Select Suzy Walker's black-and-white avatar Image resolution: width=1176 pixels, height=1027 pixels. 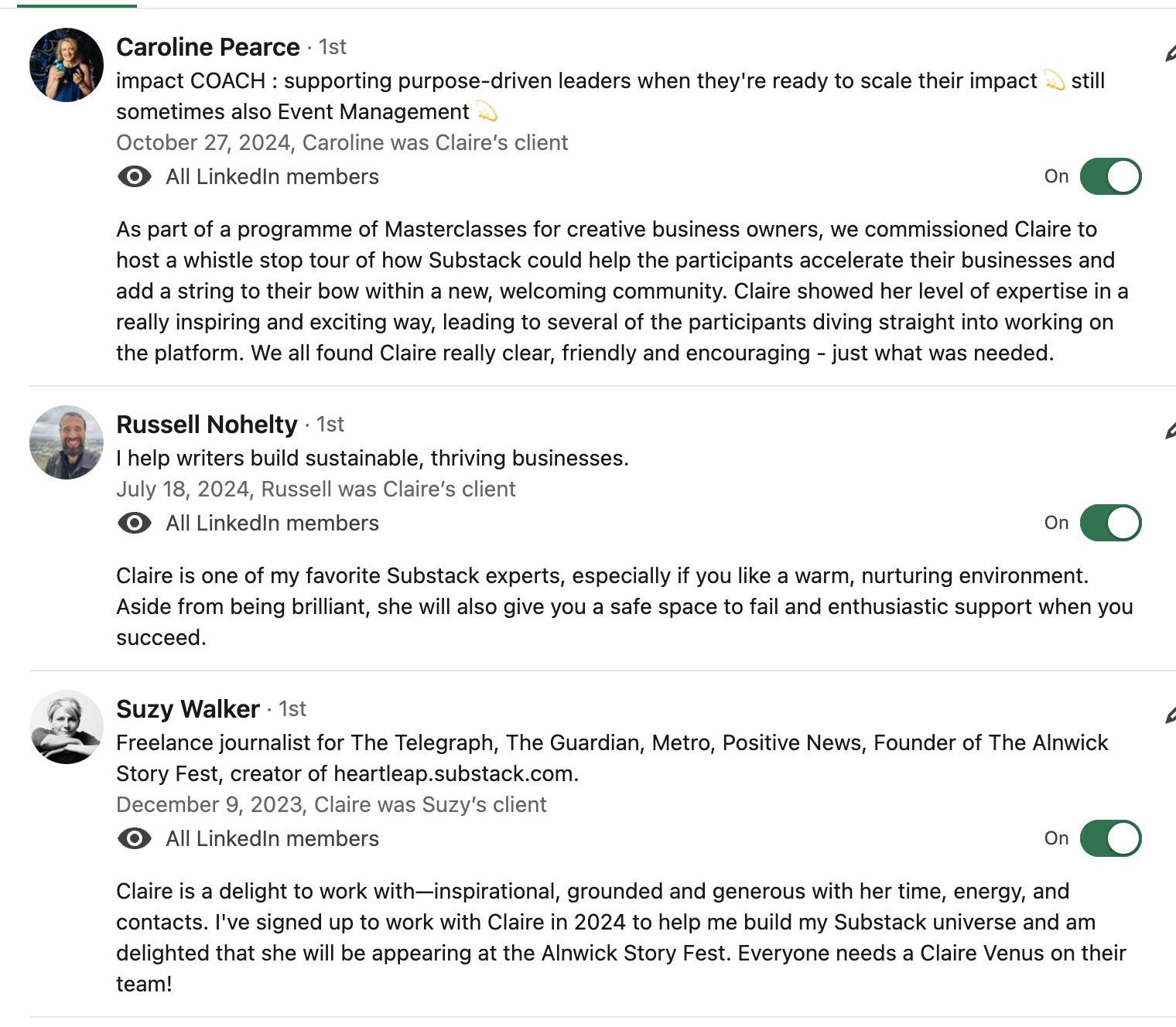pos(67,727)
